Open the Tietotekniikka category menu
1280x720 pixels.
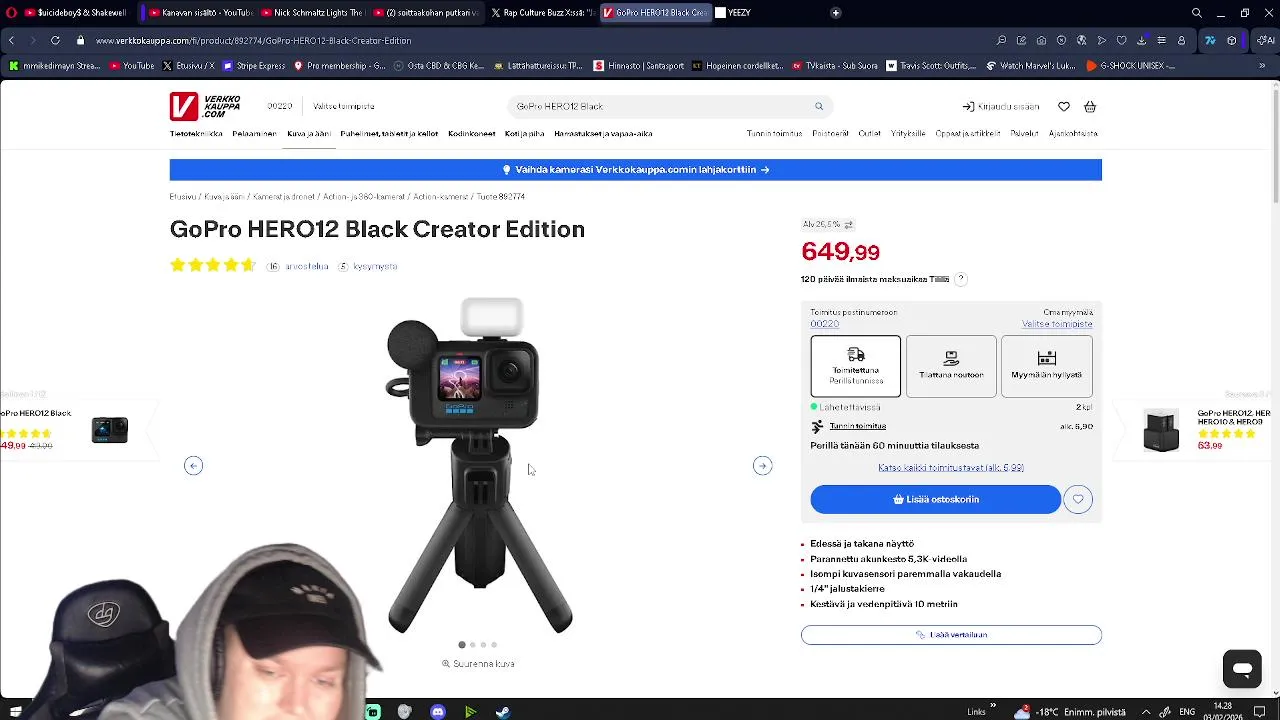(x=196, y=133)
